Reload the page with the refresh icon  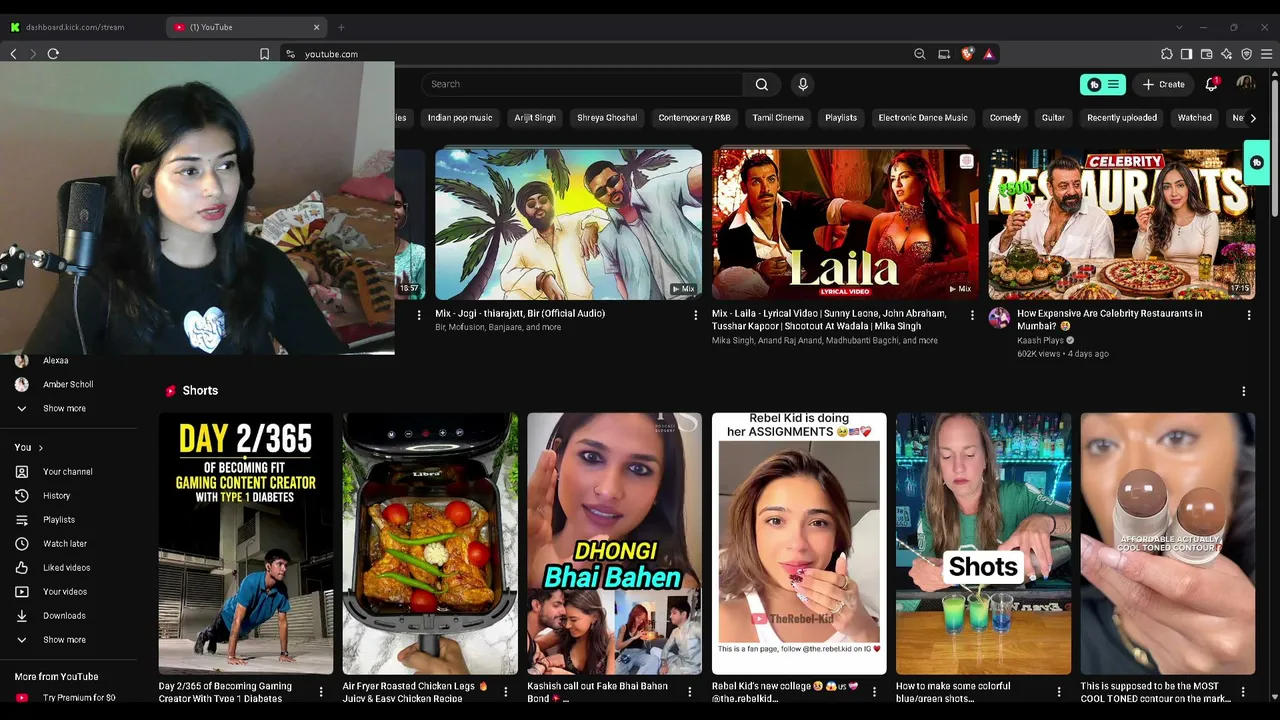click(53, 54)
